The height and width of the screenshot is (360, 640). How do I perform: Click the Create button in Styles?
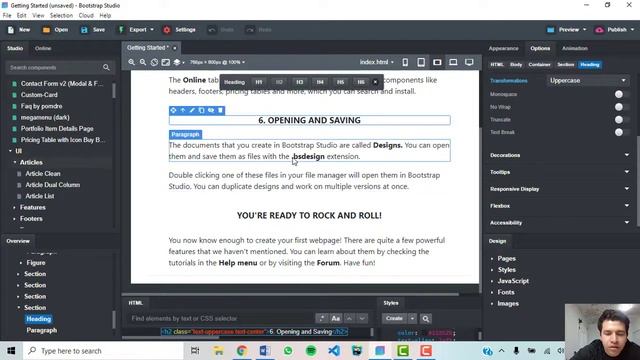(394, 318)
